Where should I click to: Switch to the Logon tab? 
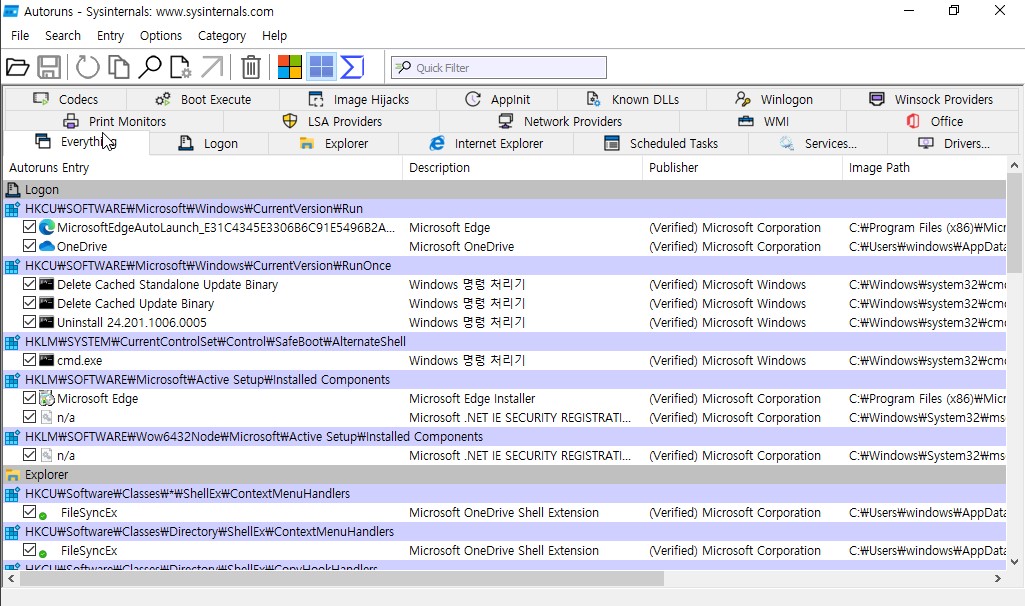[x=209, y=144]
